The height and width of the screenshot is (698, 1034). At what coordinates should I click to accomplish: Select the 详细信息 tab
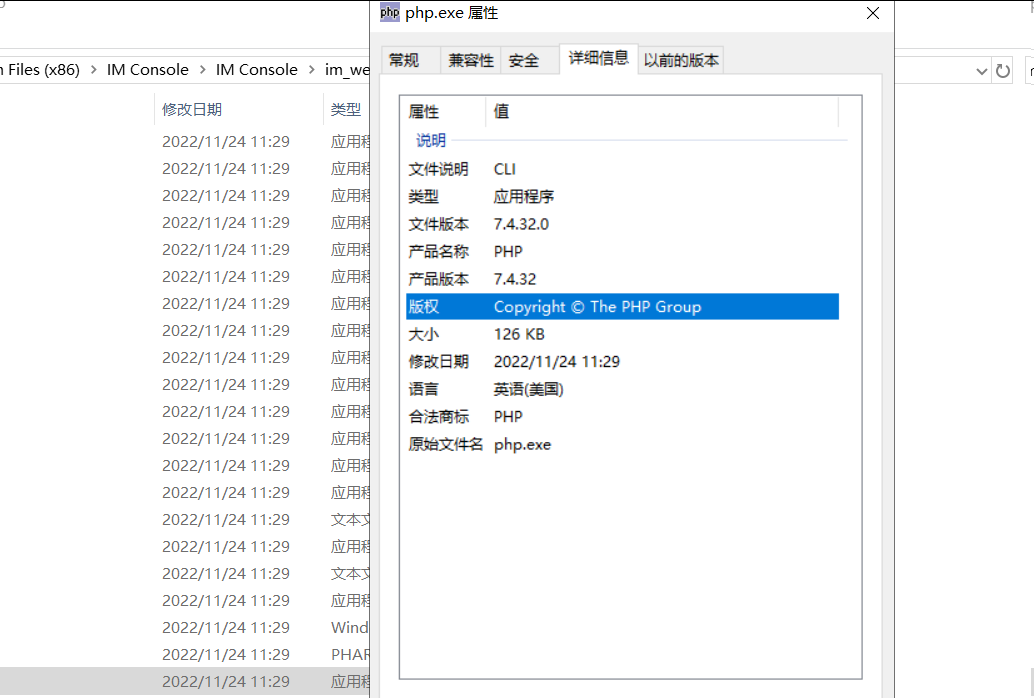point(598,60)
